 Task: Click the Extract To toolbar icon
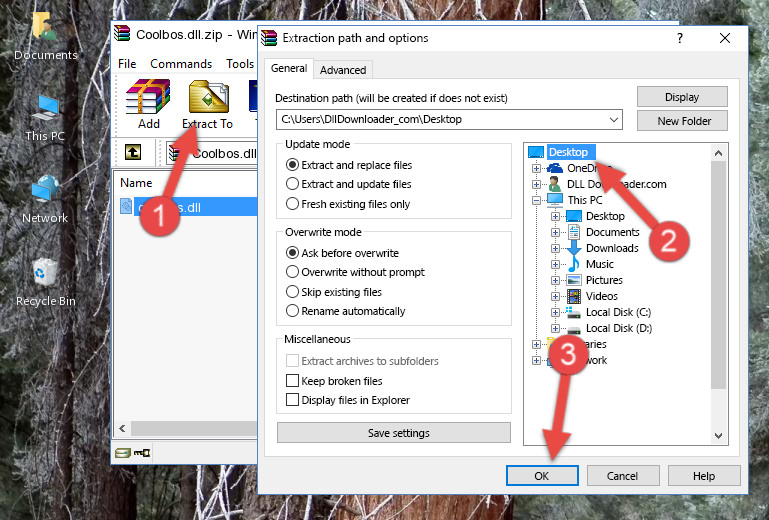[208, 97]
